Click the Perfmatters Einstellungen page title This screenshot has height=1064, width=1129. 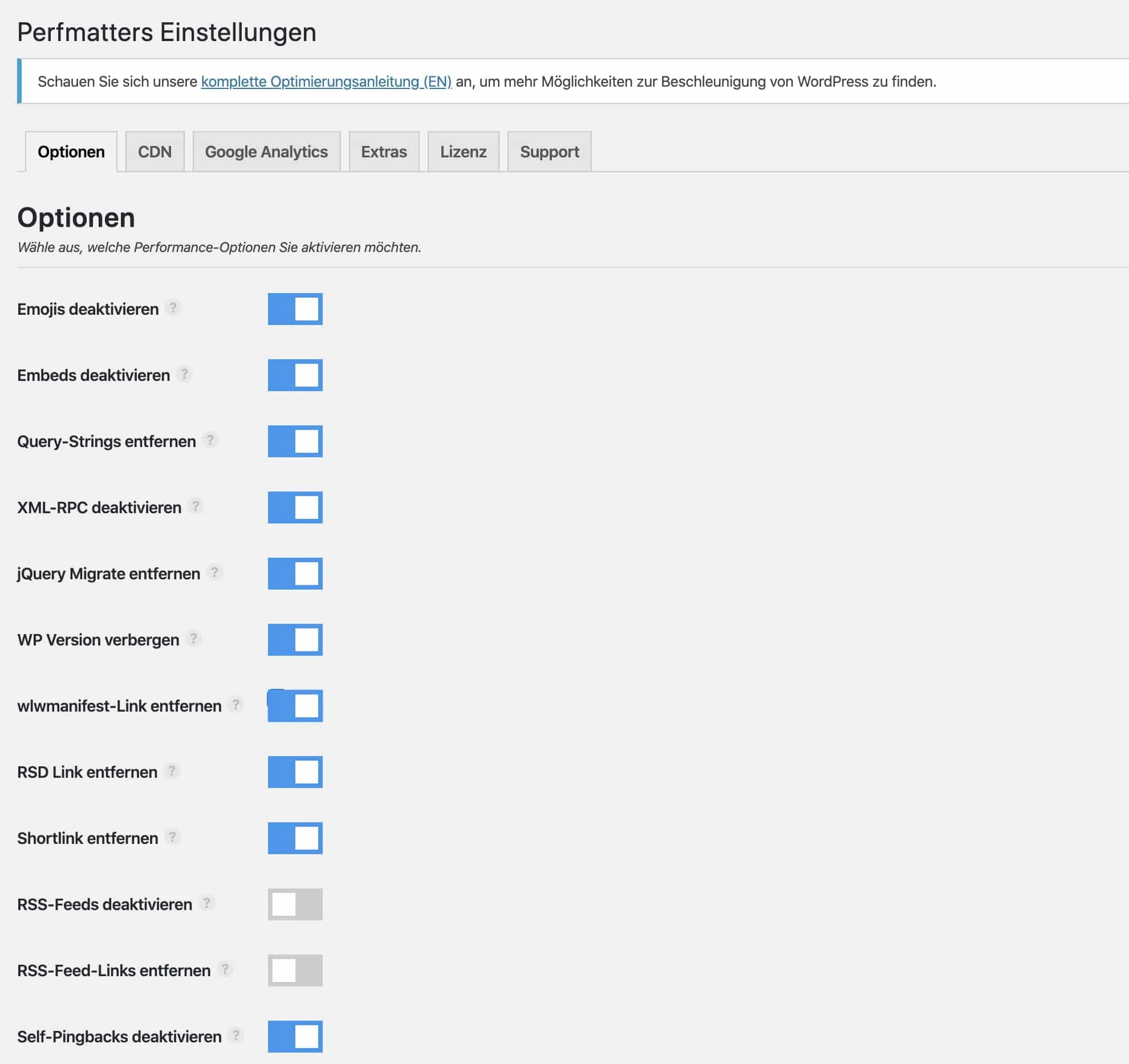(x=166, y=33)
